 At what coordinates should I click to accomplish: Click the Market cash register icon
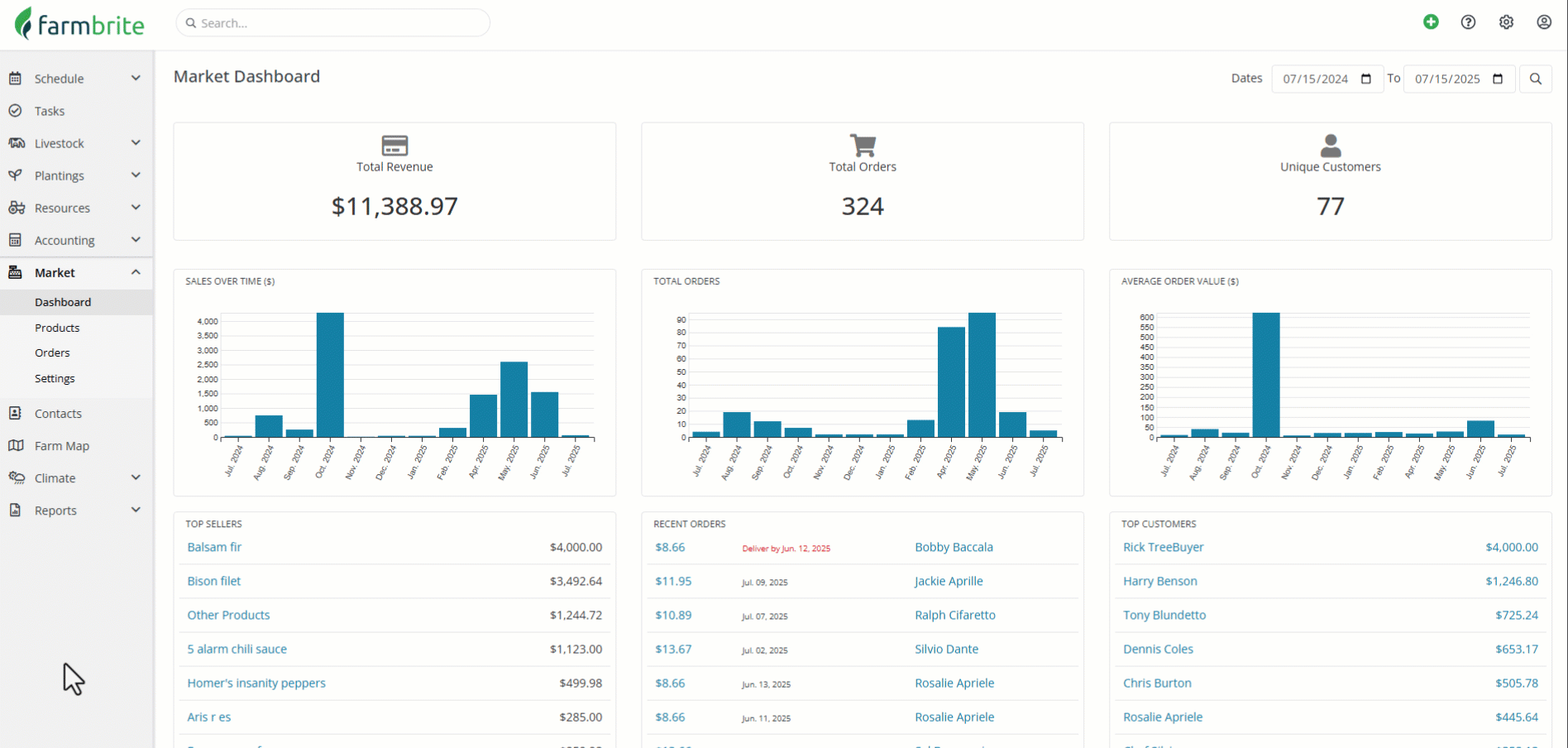[15, 272]
